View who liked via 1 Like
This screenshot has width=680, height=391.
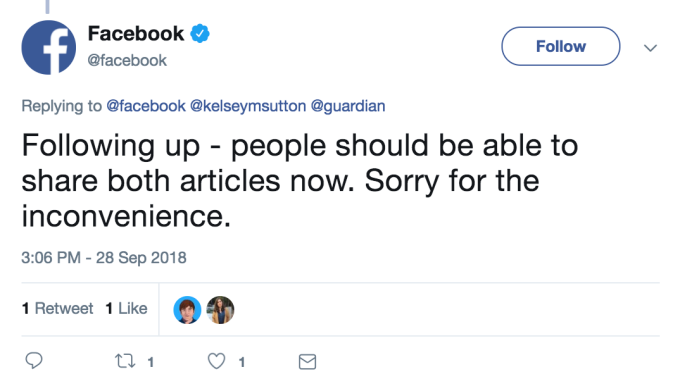pos(126,308)
